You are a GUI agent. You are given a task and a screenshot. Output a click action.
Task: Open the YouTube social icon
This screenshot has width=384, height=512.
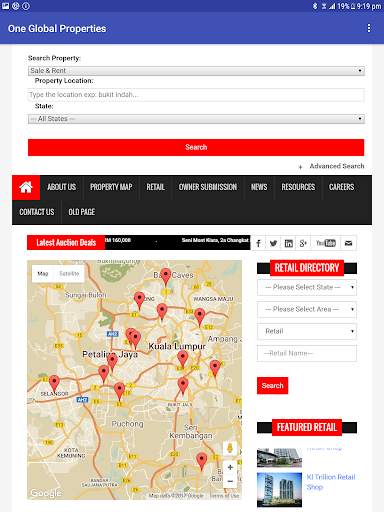[326, 243]
